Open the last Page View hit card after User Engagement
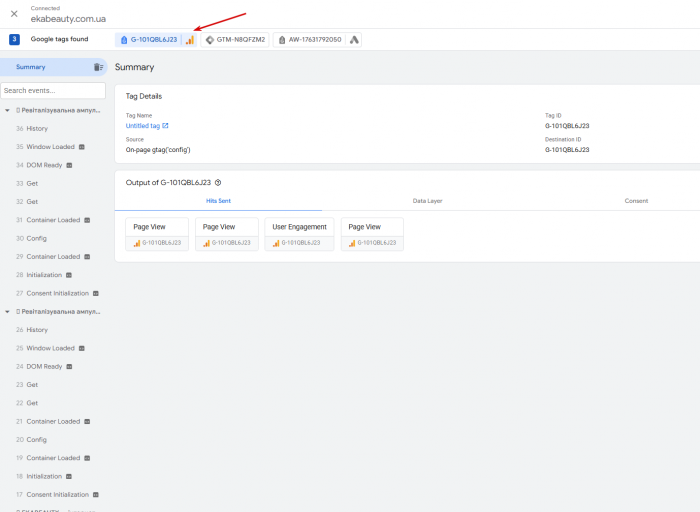Viewport: 700px width, 512px height. 372,234
